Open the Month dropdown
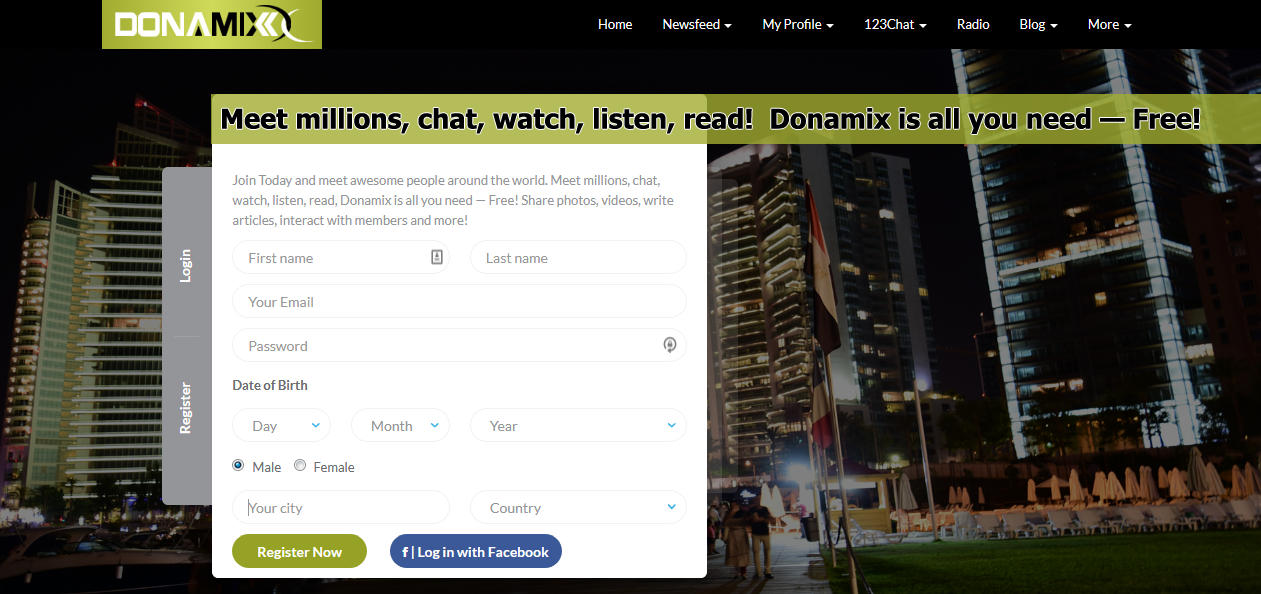 pos(400,425)
